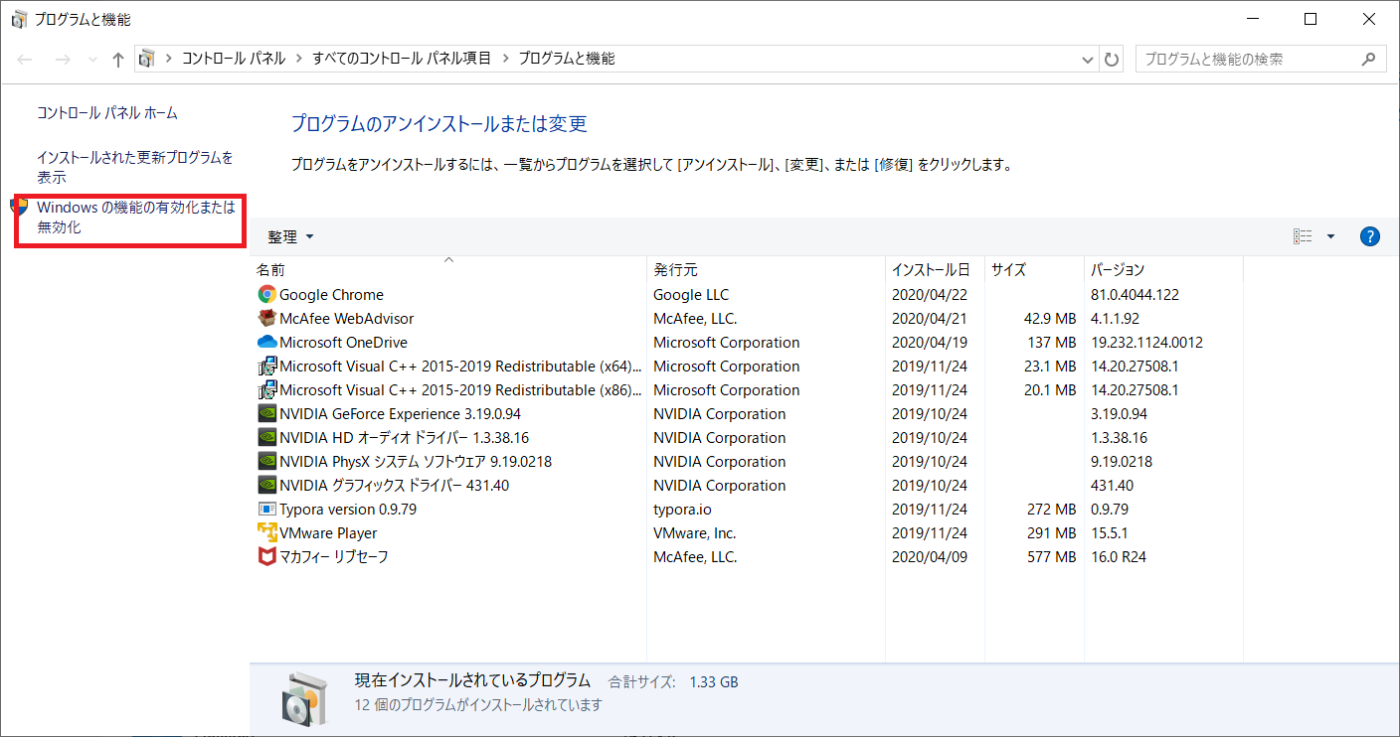The image size is (1400, 737).
Task: Select the 42.9 MB size cell
Action: click(1048, 319)
